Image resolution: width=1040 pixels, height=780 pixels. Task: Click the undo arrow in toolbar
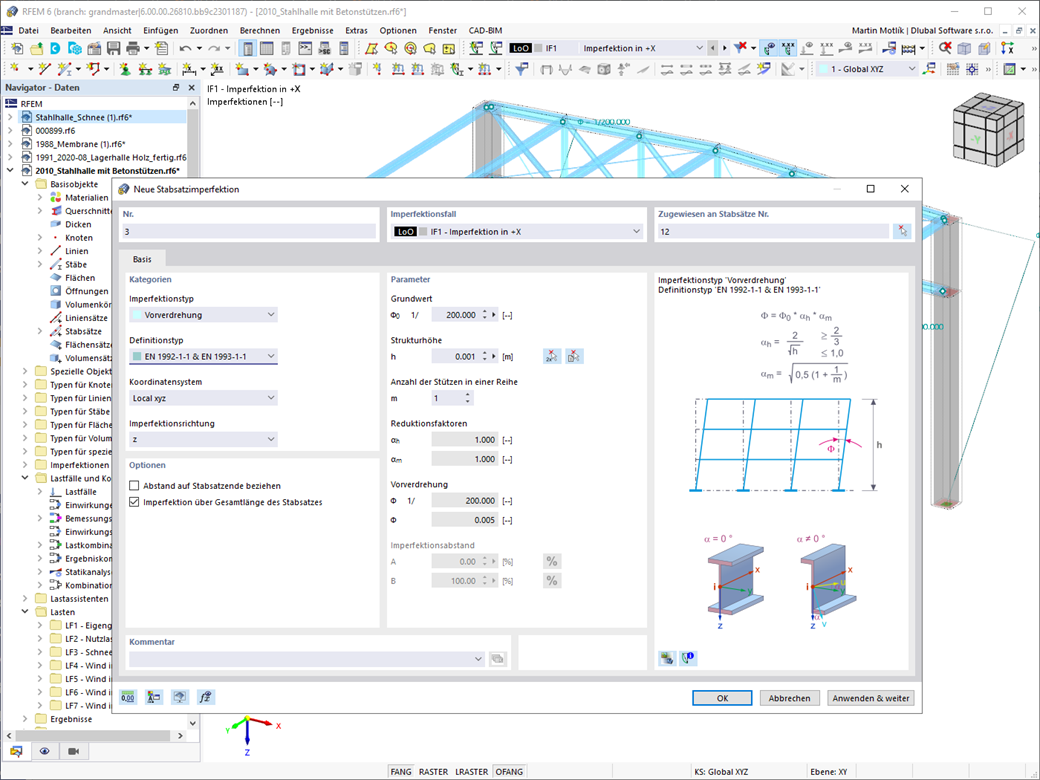[x=185, y=48]
